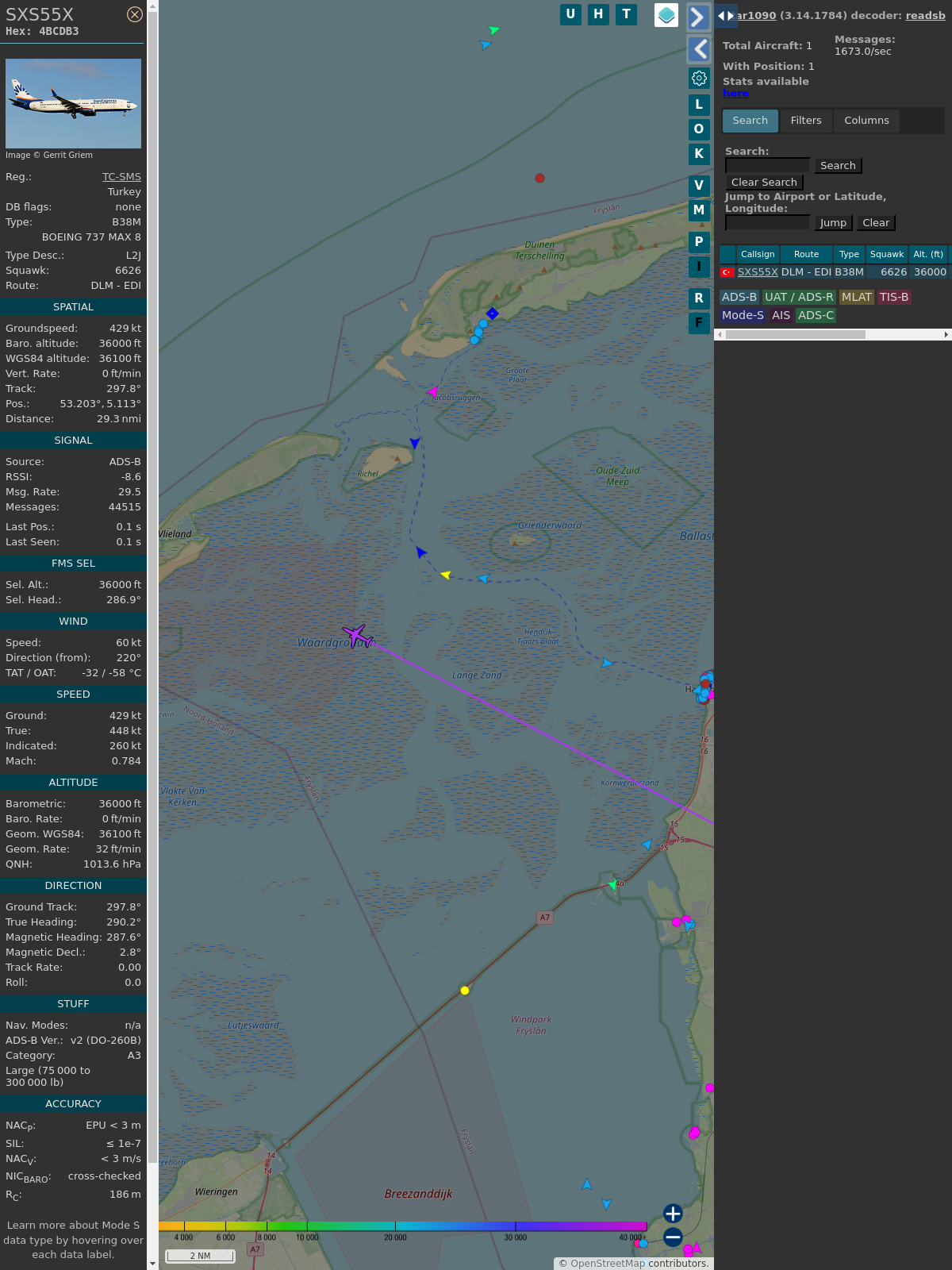
Task: Click the yellow dot marker on A7 dike
Action: pyautogui.click(x=465, y=991)
